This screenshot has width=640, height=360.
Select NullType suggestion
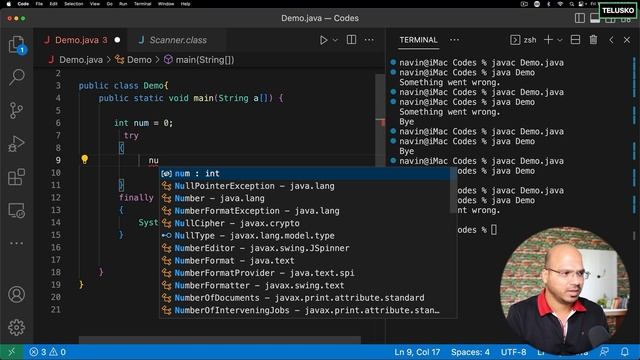(308, 236)
